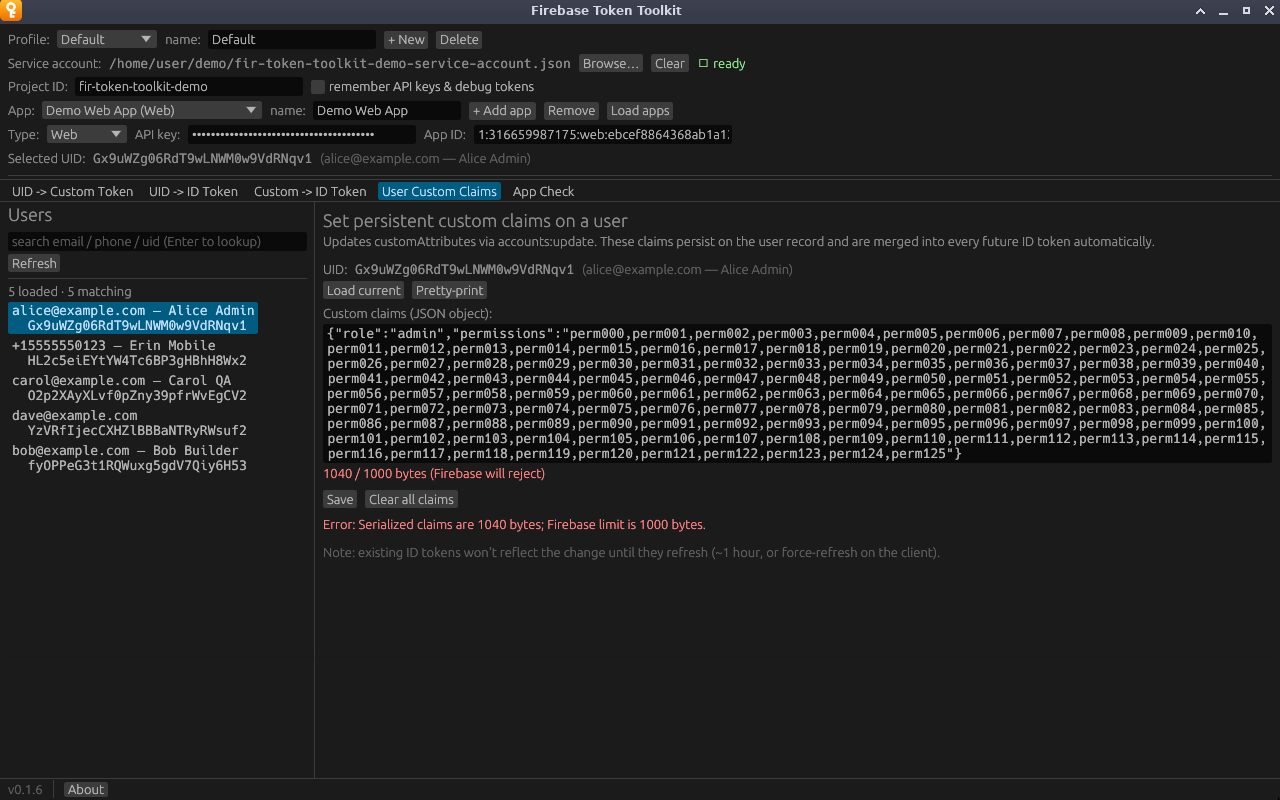Click the Users heading

(30, 215)
